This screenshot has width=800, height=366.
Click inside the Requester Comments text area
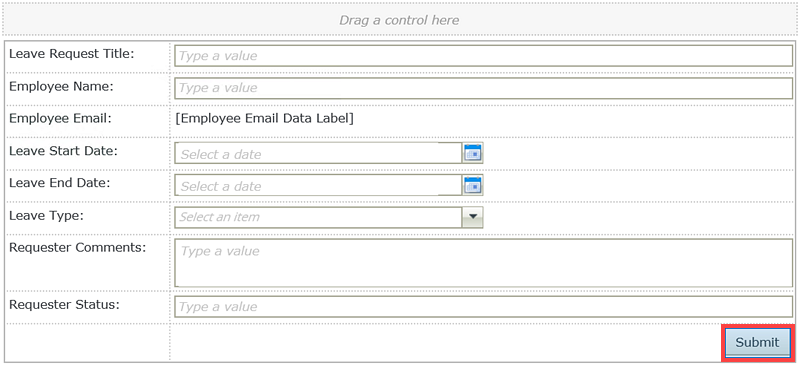[483, 263]
